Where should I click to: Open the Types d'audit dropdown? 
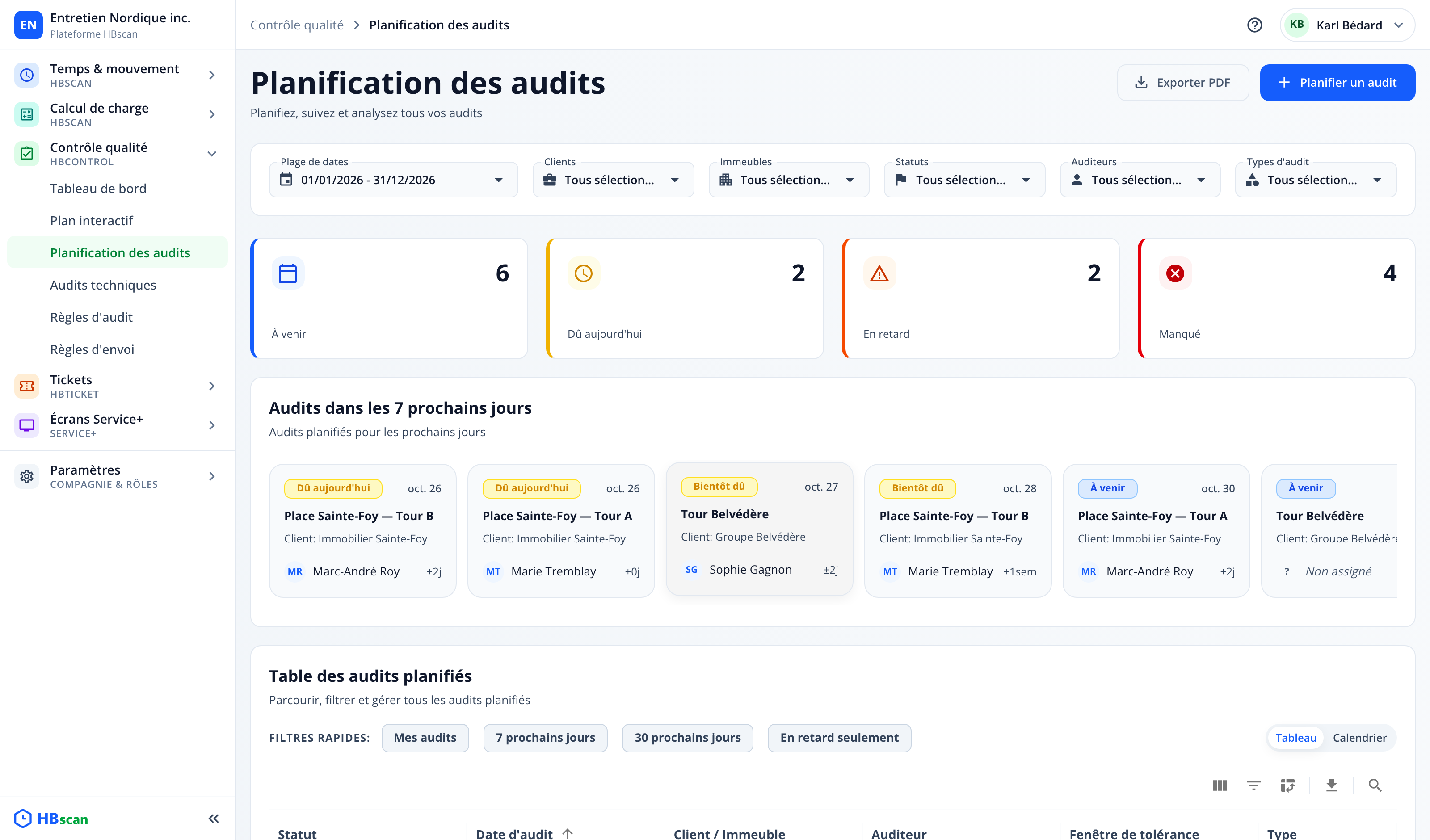pyautogui.click(x=1315, y=180)
